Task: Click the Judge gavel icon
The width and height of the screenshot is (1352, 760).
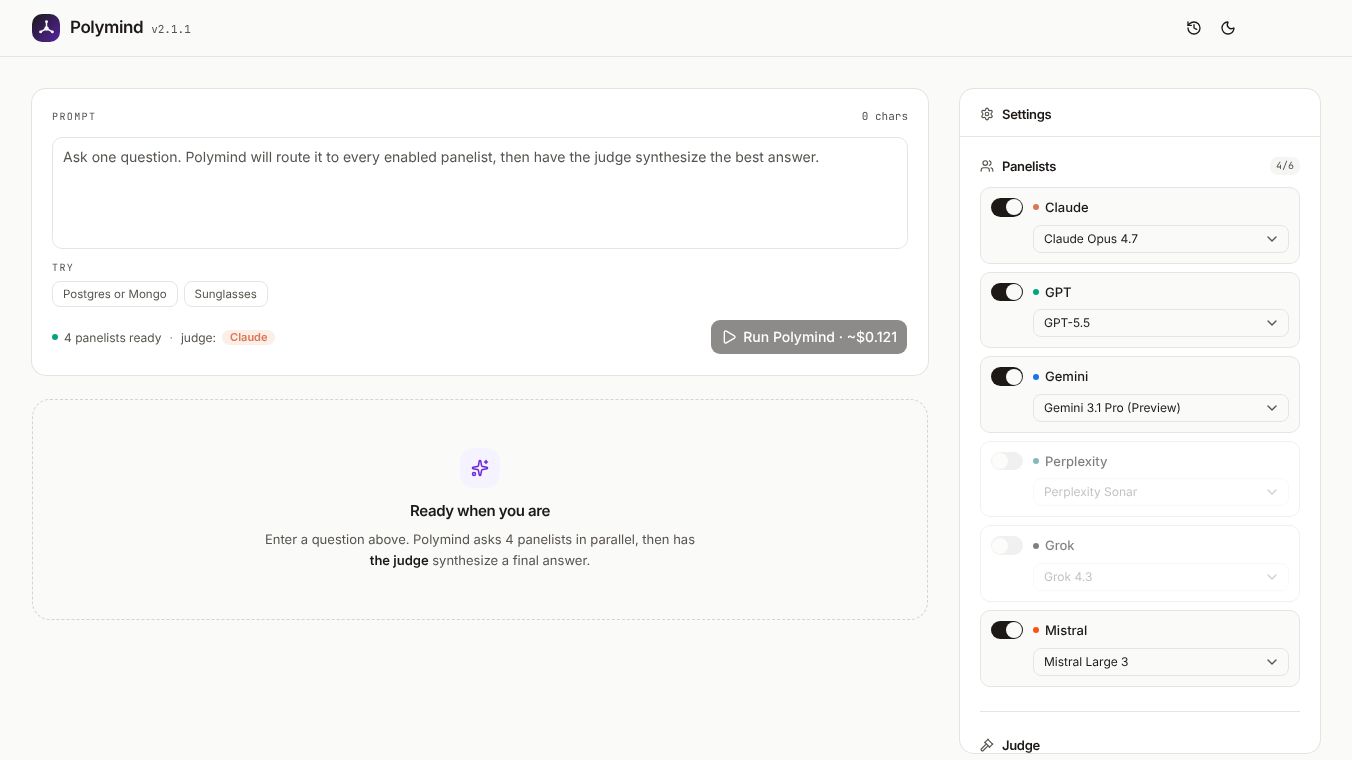Action: 987,745
